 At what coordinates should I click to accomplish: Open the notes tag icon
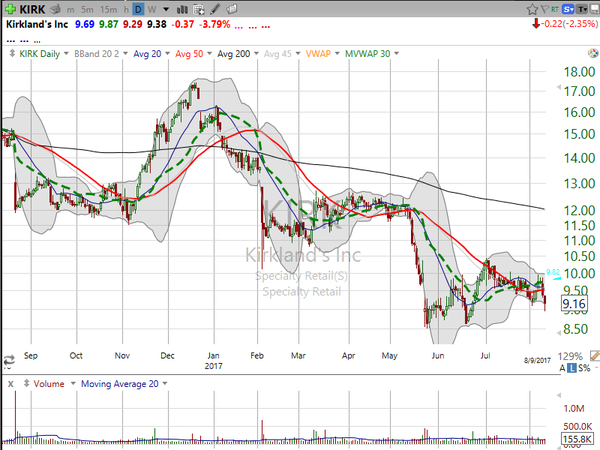[x=232, y=9]
